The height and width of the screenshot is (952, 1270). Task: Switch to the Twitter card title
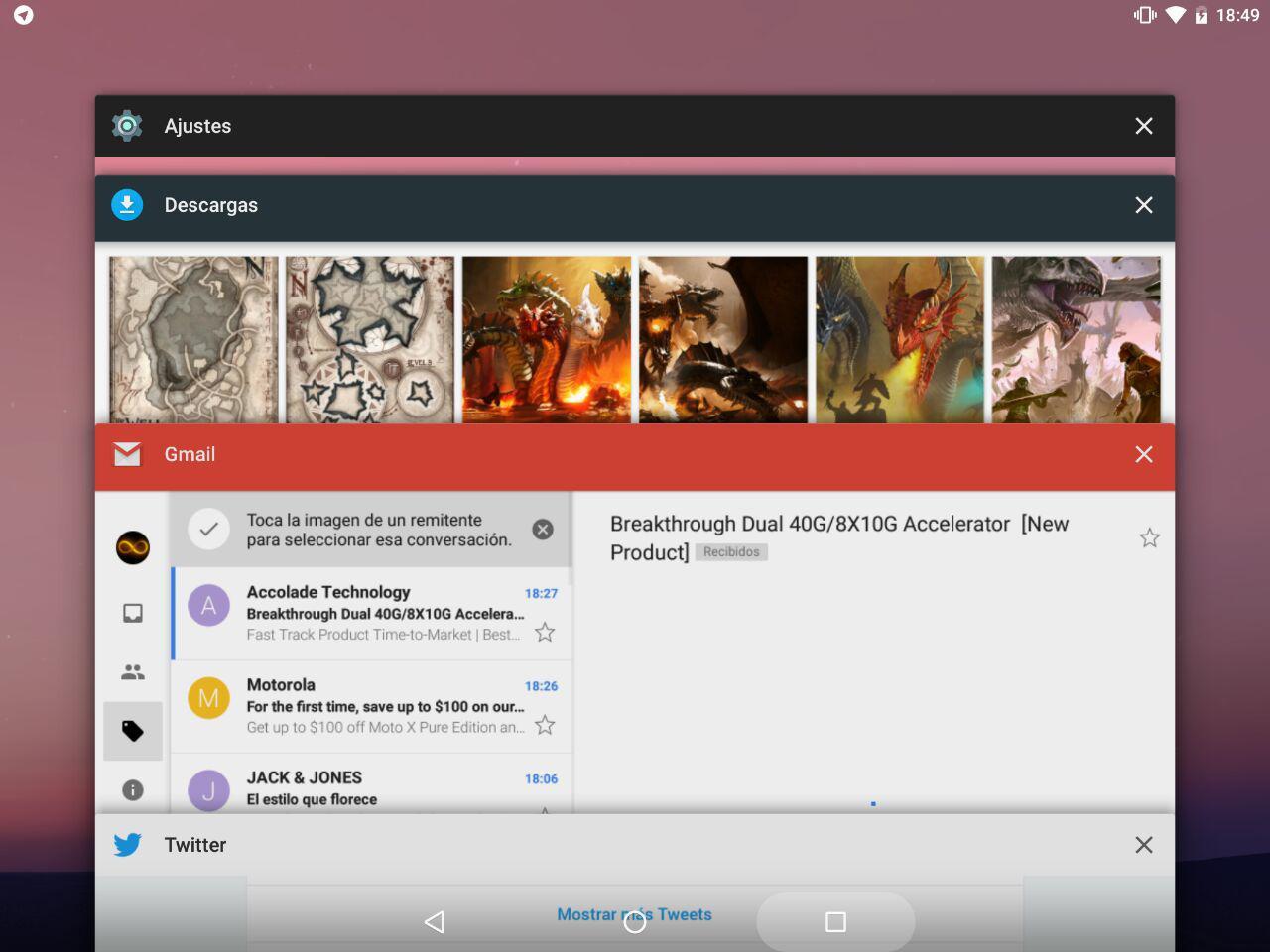pyautogui.click(x=195, y=845)
